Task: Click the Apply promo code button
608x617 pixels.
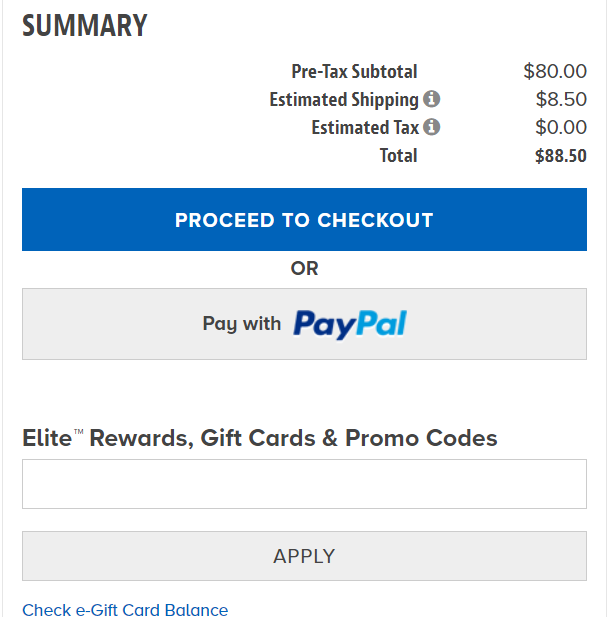Action: [304, 556]
